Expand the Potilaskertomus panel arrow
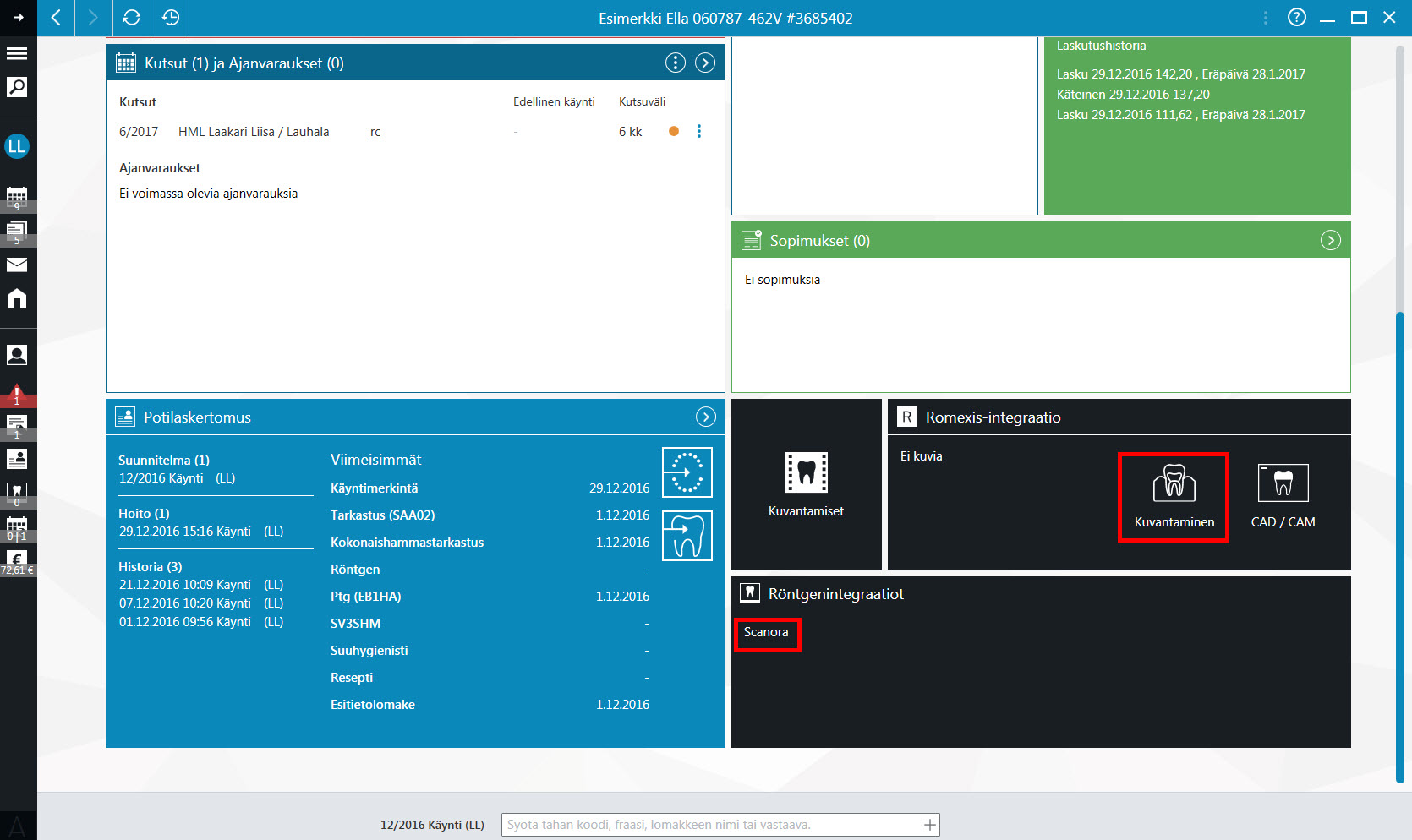The image size is (1412, 840). pyautogui.click(x=706, y=417)
